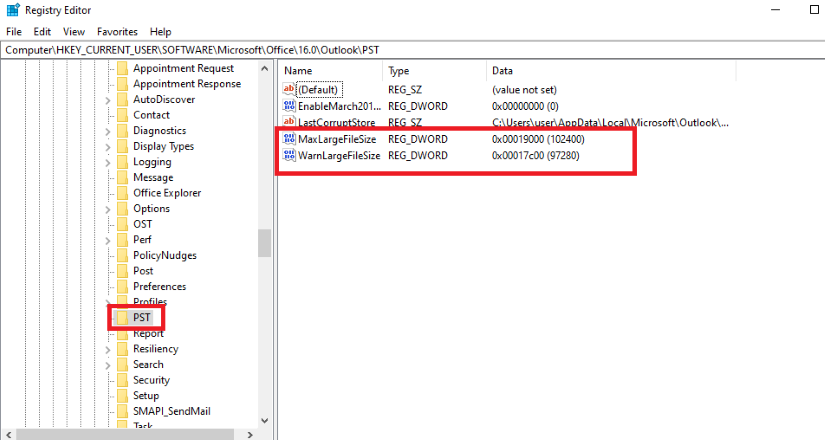825x440 pixels.
Task: Select the Security folder icon
Action: coord(123,380)
